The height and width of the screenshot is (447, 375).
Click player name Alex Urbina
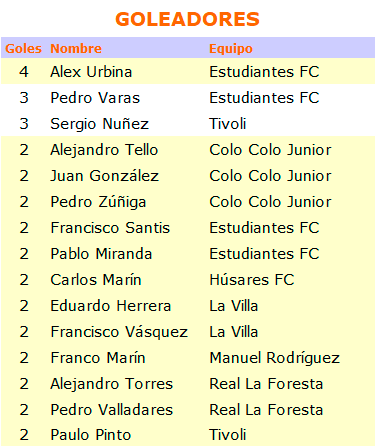click(x=91, y=72)
